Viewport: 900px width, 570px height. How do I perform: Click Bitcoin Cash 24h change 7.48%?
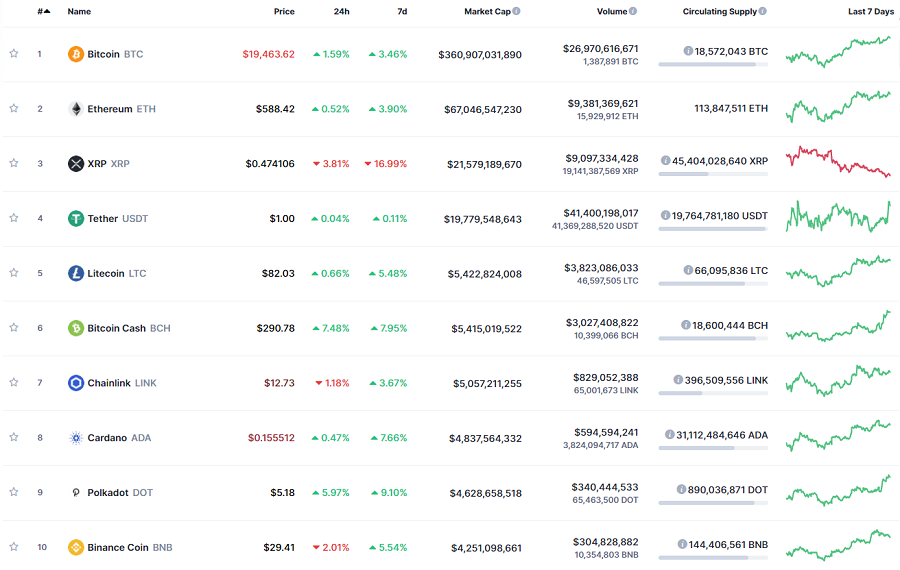click(331, 328)
